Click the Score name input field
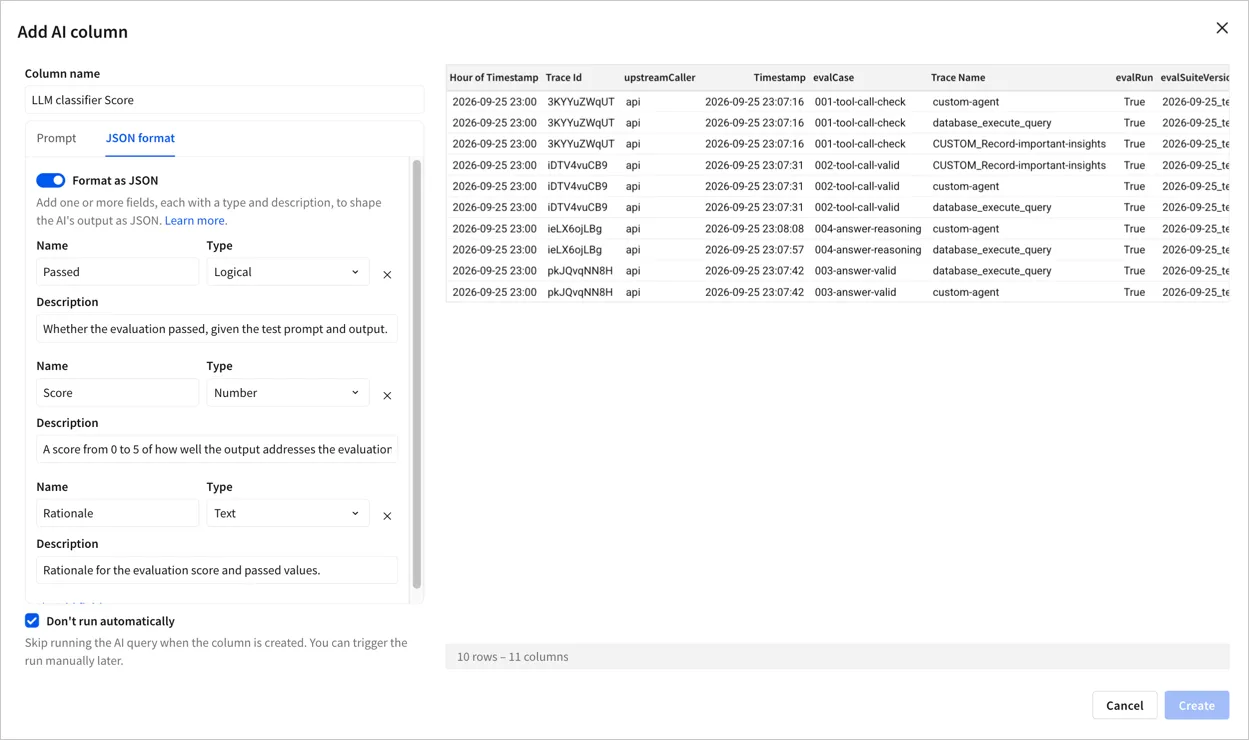Image resolution: width=1249 pixels, height=740 pixels. pos(118,393)
